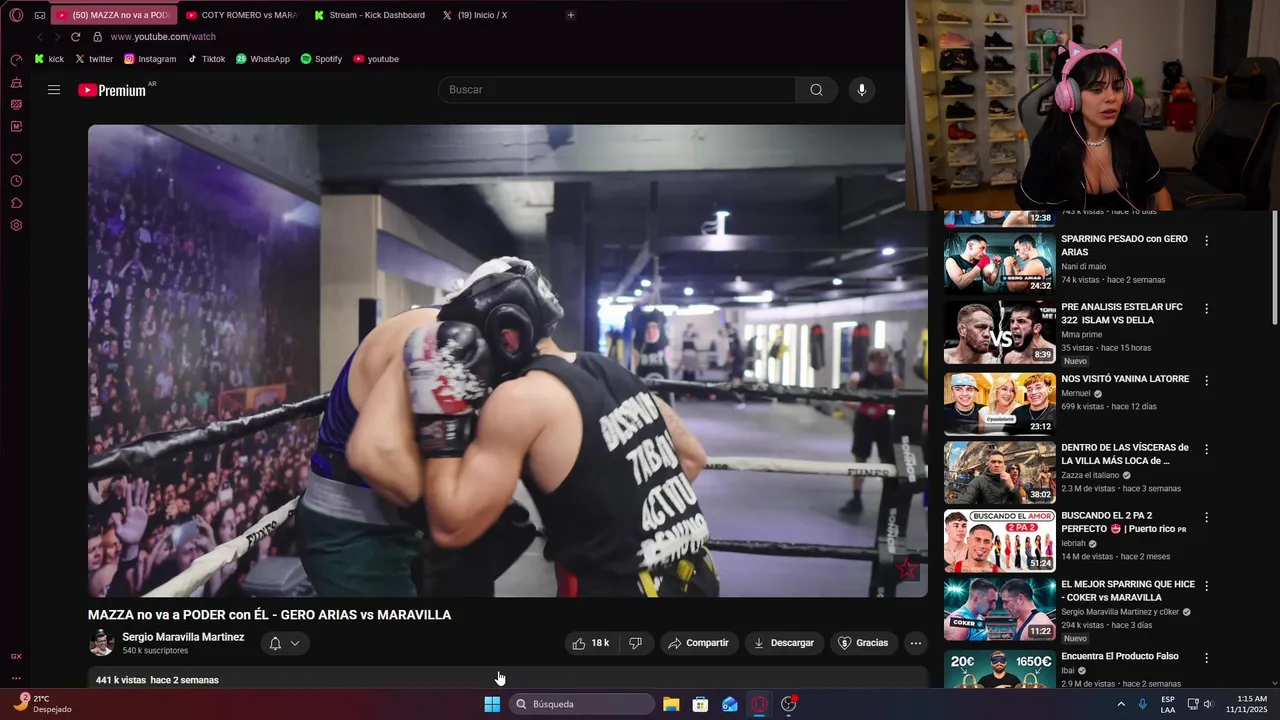This screenshot has width=1280, height=720.
Task: Open options for Encuentra El Producto Falso
Action: click(1206, 658)
